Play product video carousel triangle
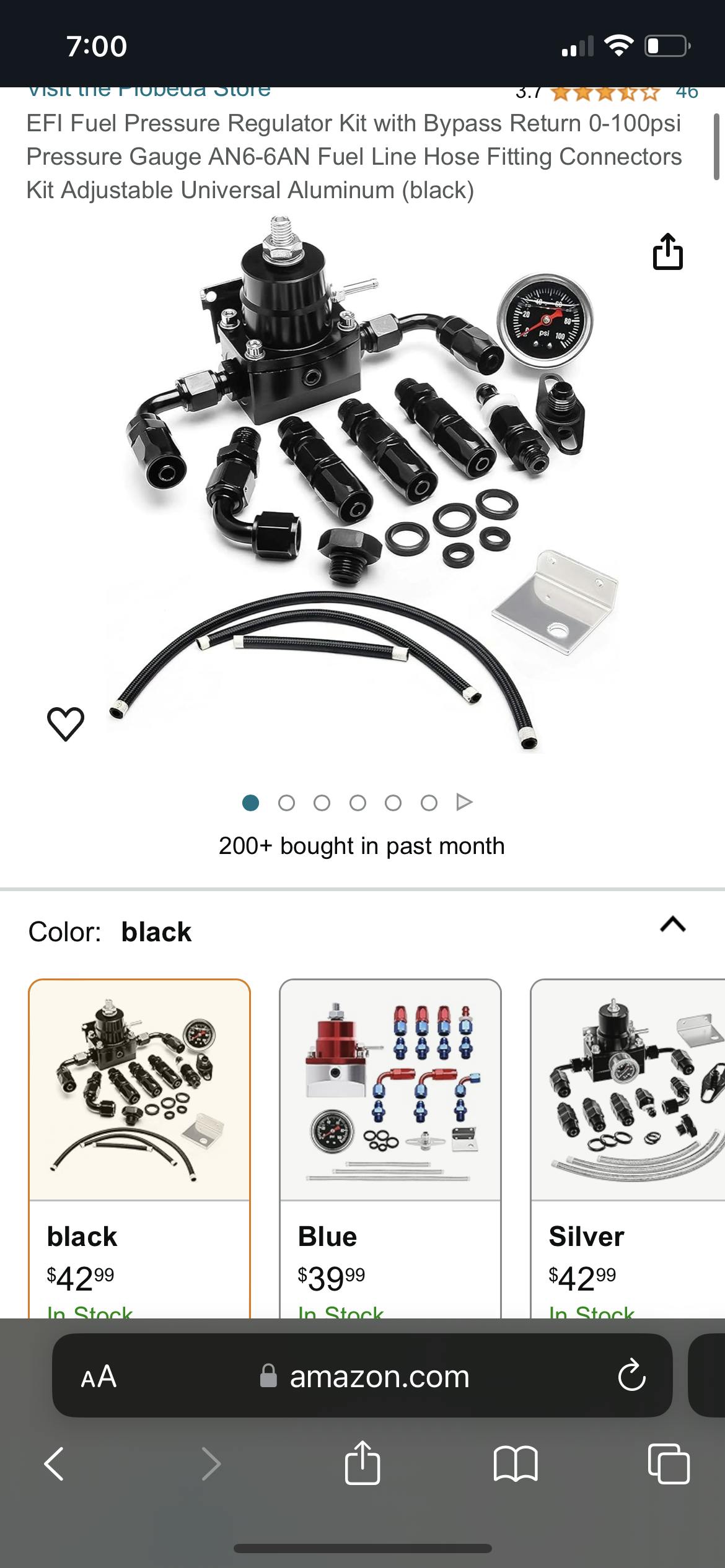This screenshot has height=1568, width=725. pos(464,803)
